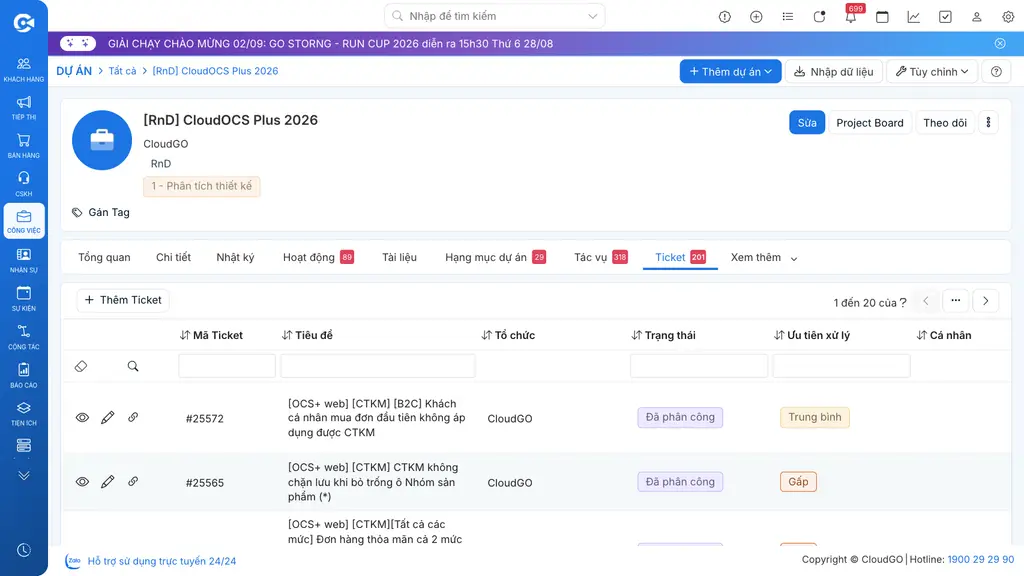Open the top bar checklist task icon
This screenshot has height=576, width=1024.
[x=945, y=17]
